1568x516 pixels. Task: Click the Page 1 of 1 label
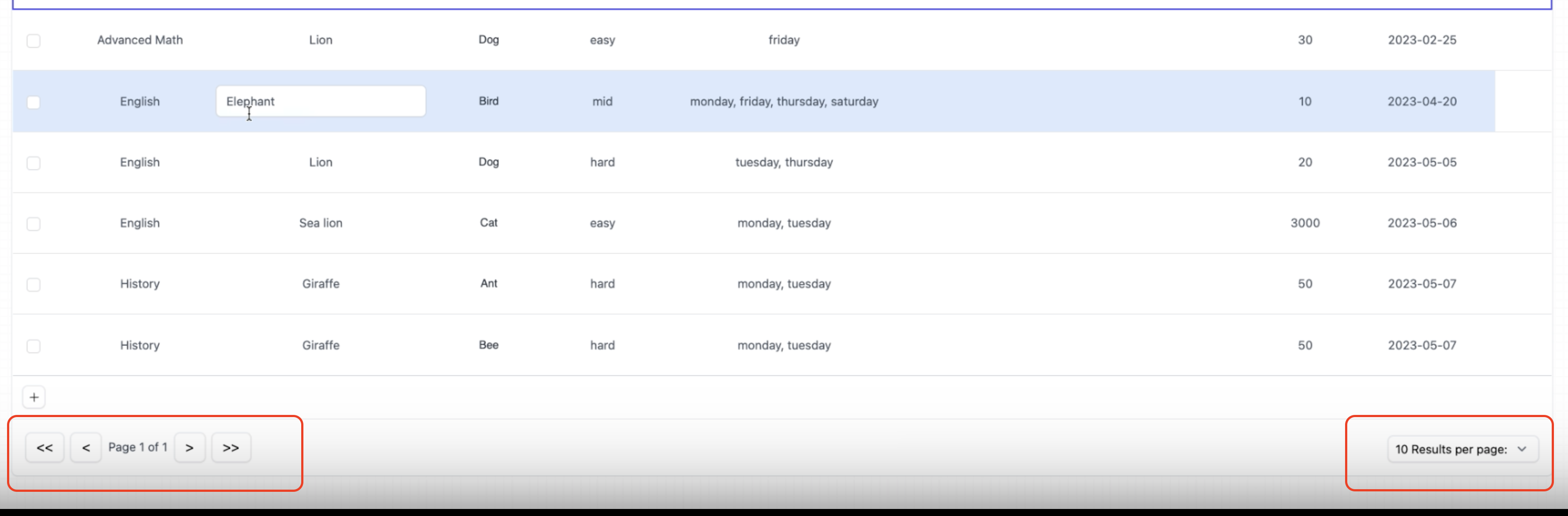tap(138, 447)
